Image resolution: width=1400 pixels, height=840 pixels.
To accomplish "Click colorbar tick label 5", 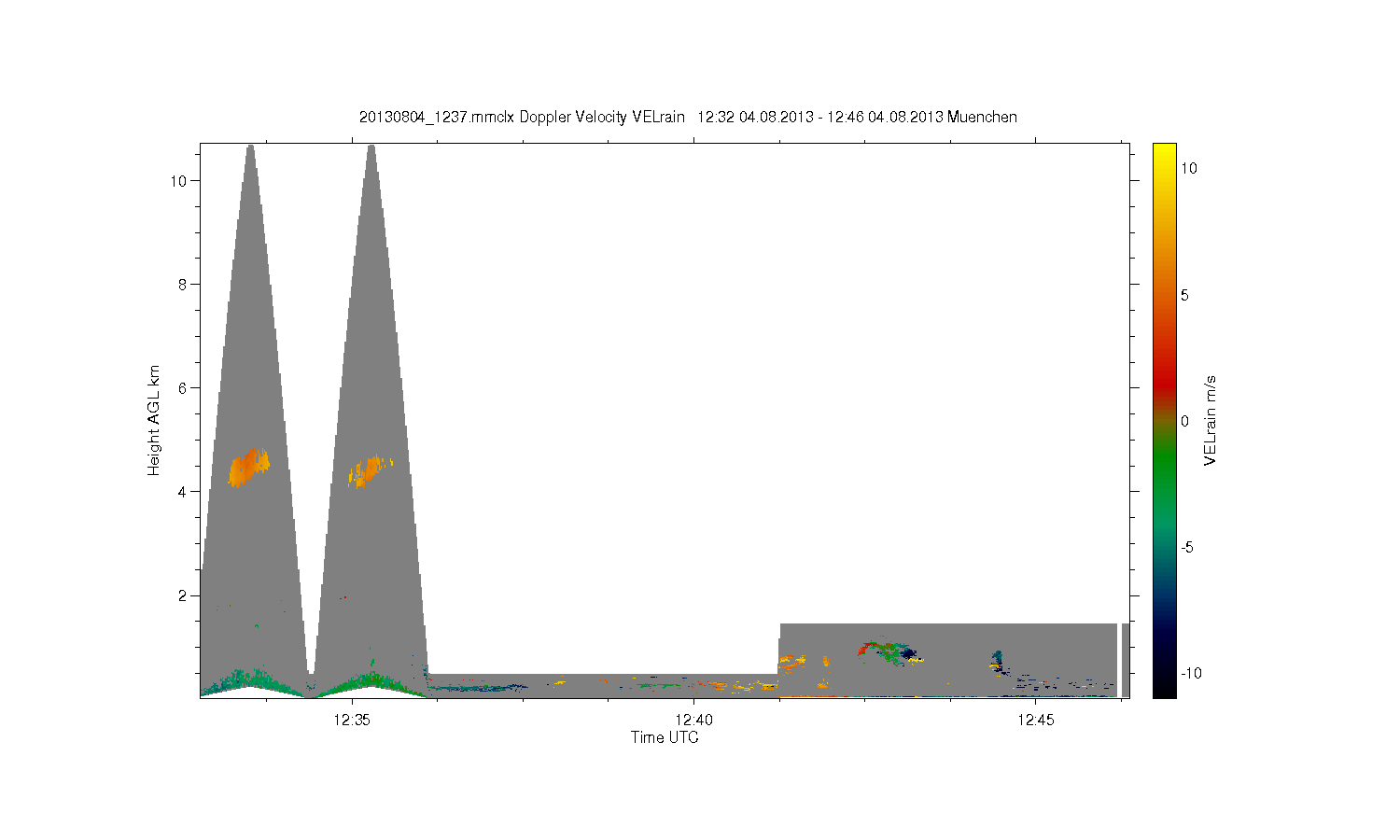I will tap(1184, 295).
